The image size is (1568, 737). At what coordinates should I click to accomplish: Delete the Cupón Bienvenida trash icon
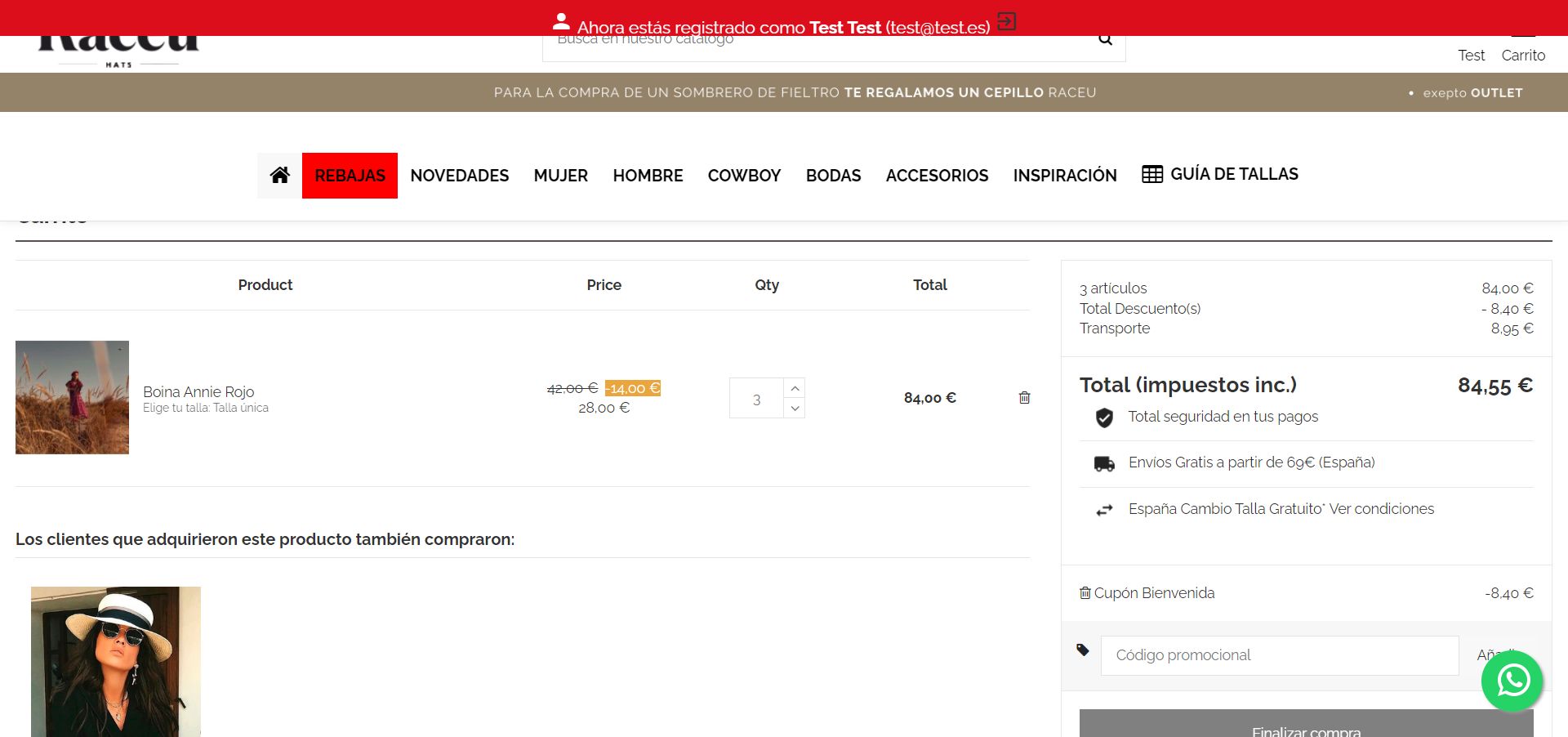coord(1085,592)
